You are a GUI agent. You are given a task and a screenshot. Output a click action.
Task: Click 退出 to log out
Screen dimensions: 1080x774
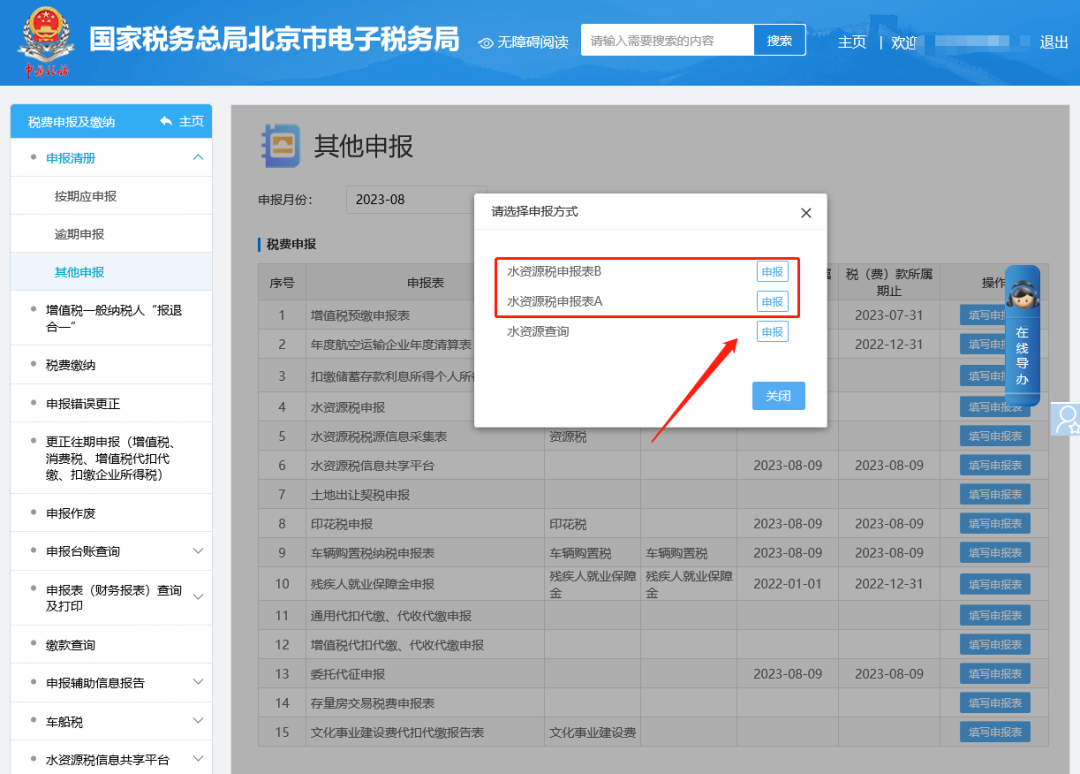(x=1053, y=42)
